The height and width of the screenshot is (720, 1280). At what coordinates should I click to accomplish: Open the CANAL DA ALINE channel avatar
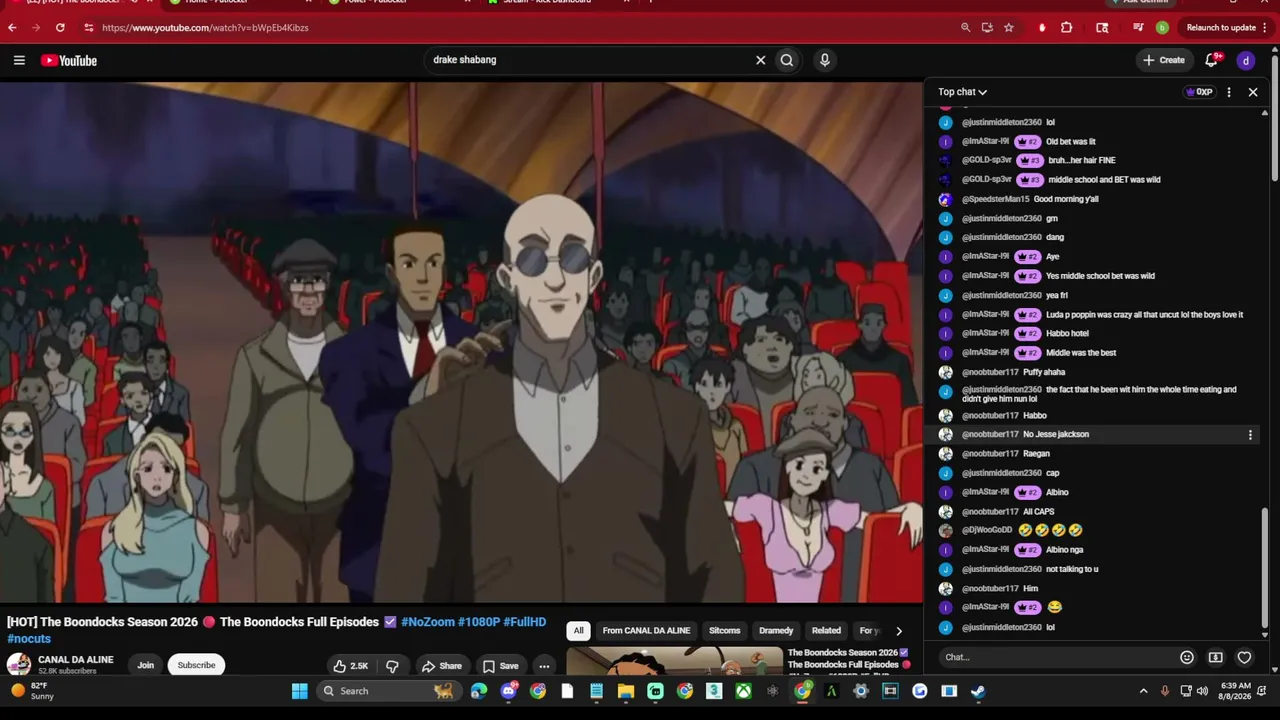(x=19, y=664)
